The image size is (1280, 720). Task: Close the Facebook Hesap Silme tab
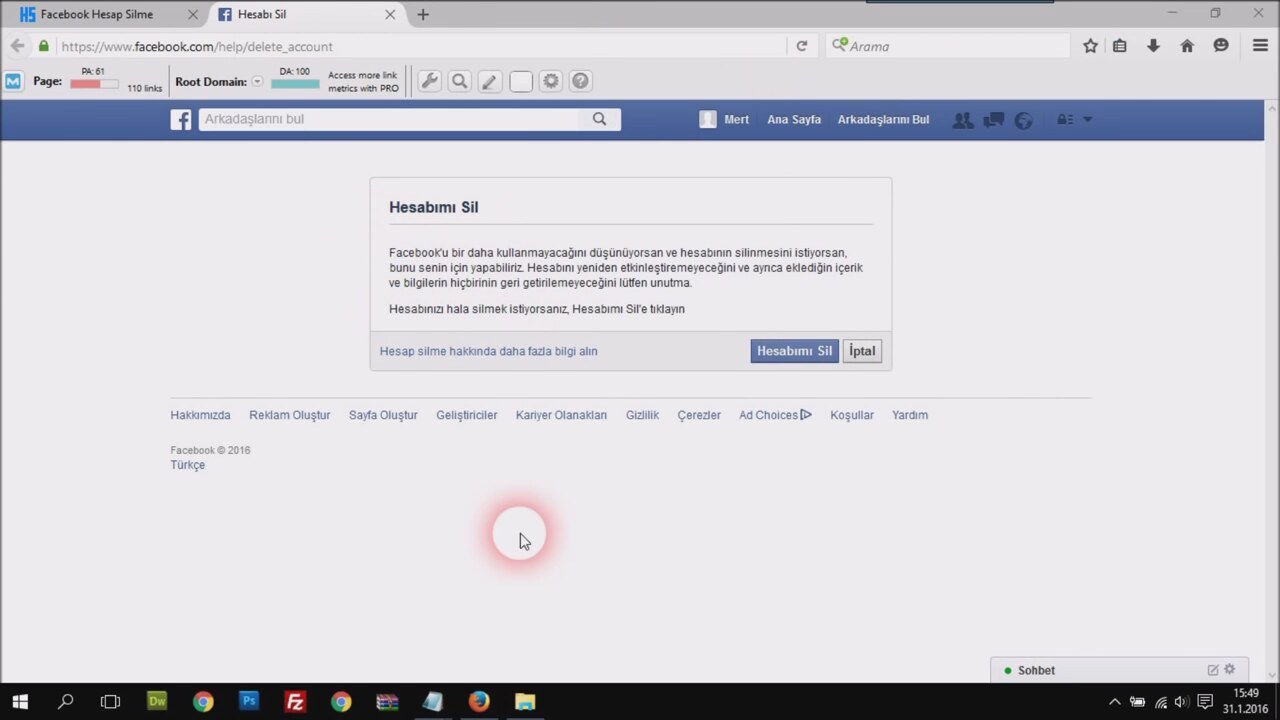193,14
